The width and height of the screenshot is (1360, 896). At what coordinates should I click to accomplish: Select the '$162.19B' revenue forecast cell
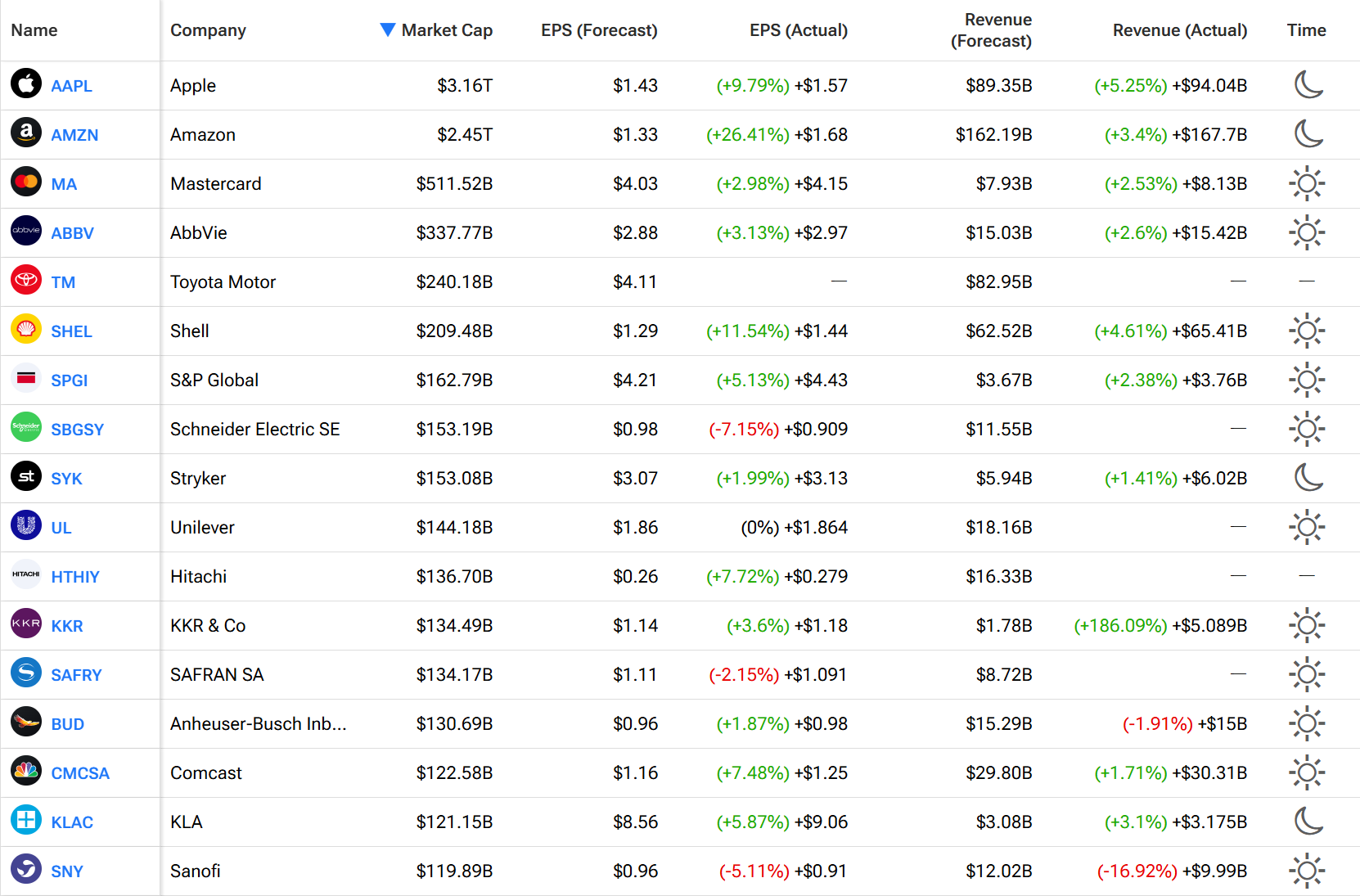click(x=993, y=135)
